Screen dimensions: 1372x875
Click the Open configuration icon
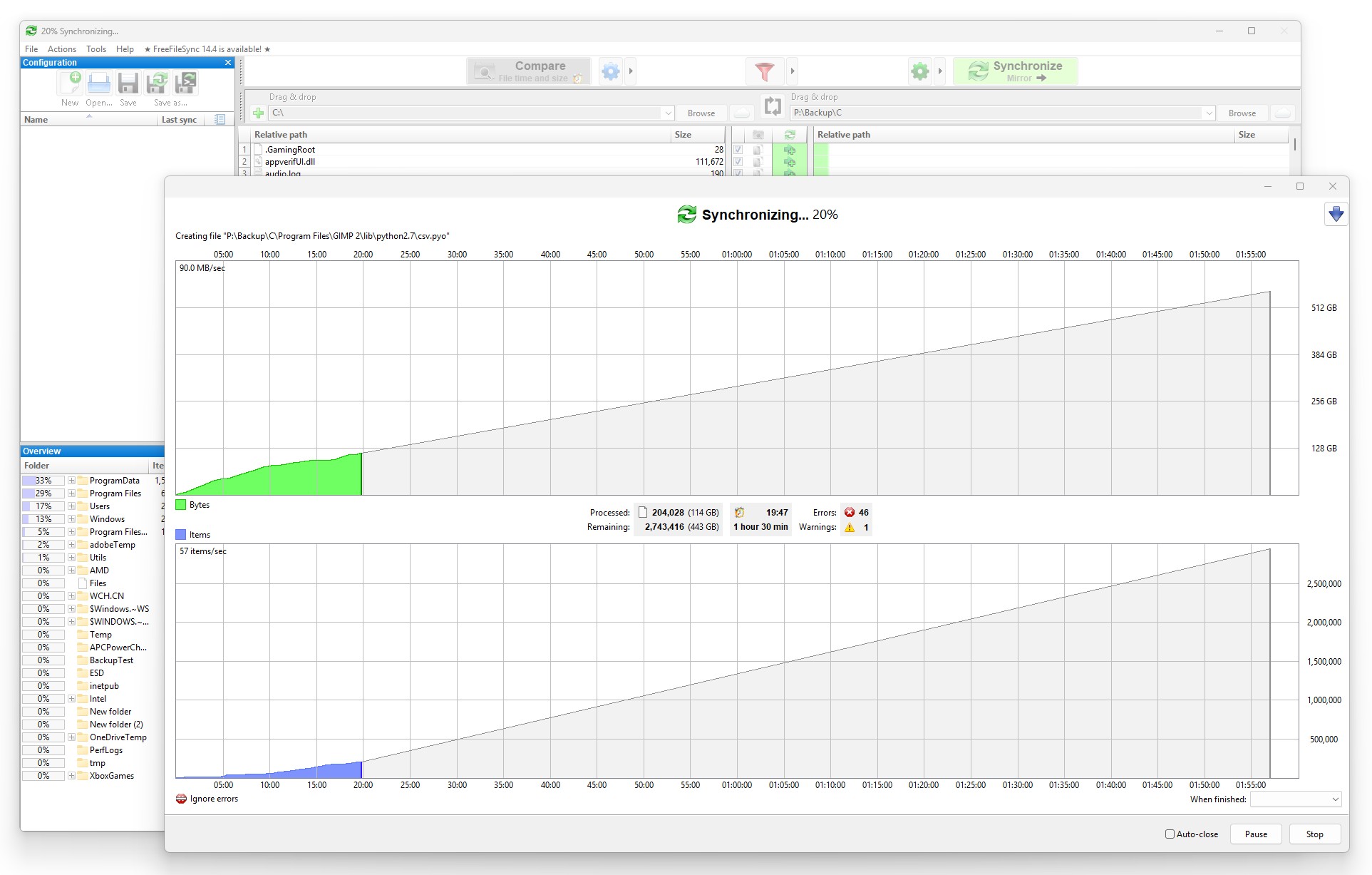coord(99,83)
